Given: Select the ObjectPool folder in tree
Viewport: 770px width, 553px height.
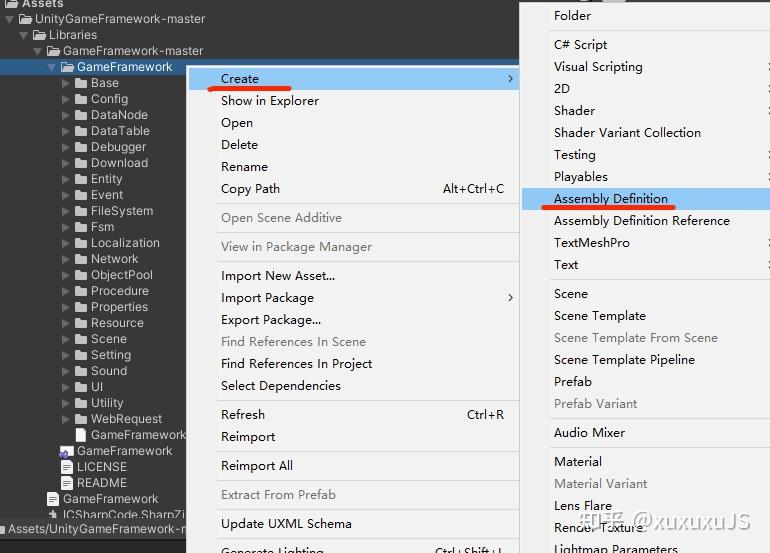Looking at the screenshot, I should point(121,275).
